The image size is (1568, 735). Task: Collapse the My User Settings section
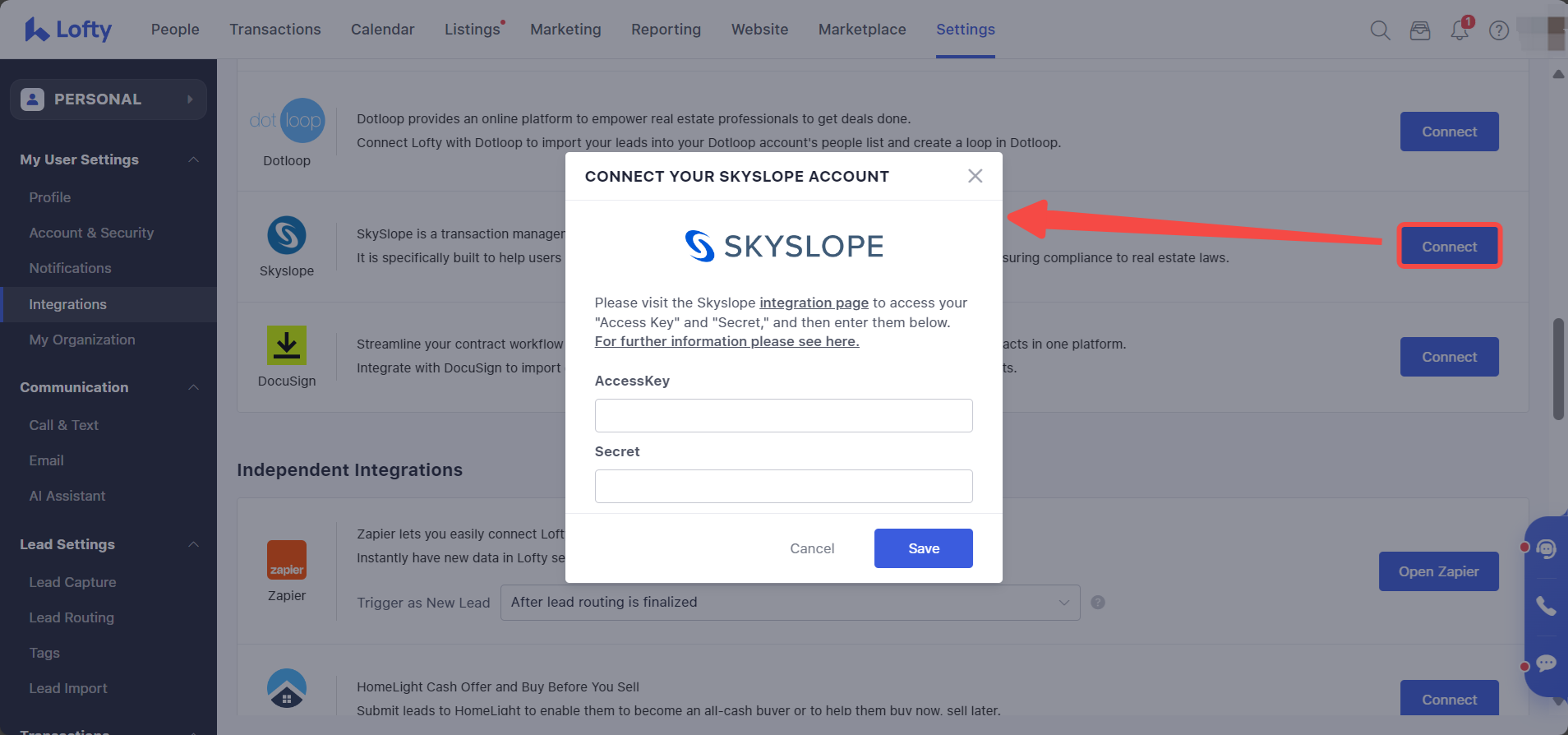[193, 159]
